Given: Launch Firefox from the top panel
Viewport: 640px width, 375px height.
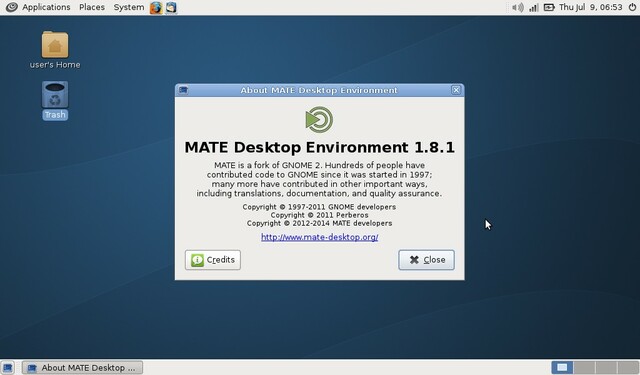Looking at the screenshot, I should pos(156,7).
